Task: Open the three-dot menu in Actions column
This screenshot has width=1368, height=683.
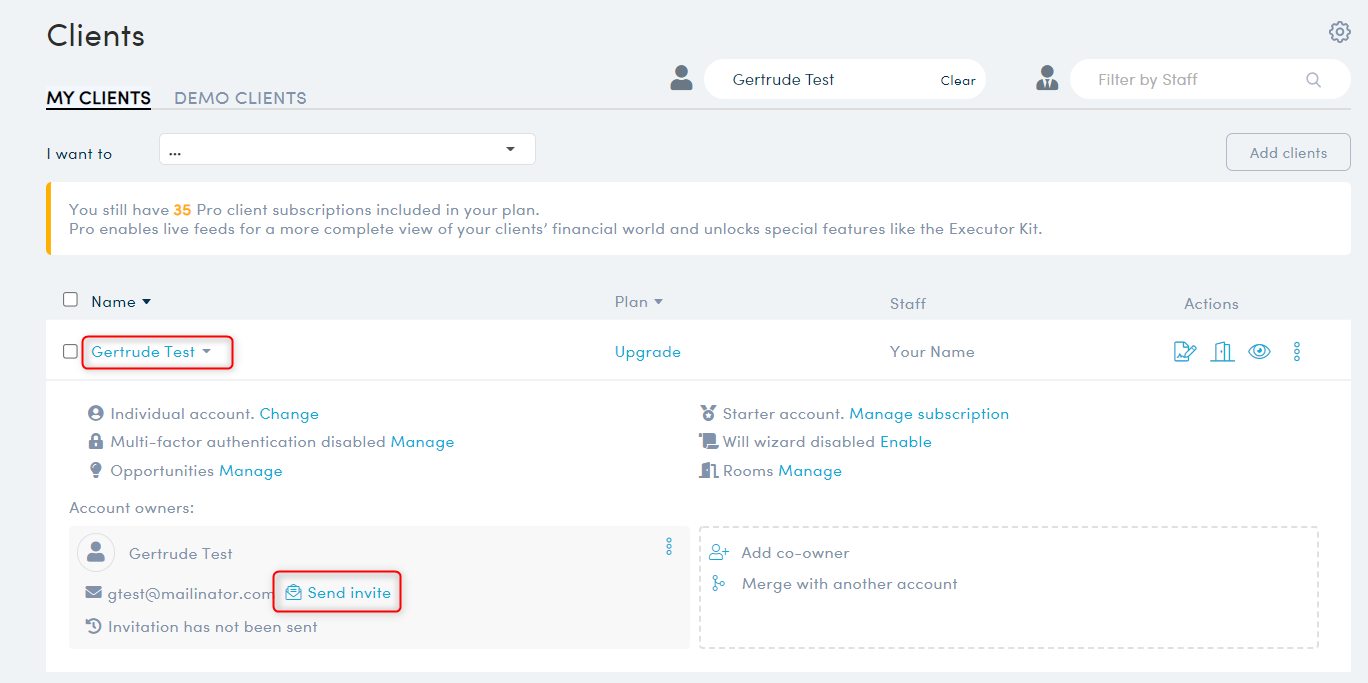Action: (1297, 352)
